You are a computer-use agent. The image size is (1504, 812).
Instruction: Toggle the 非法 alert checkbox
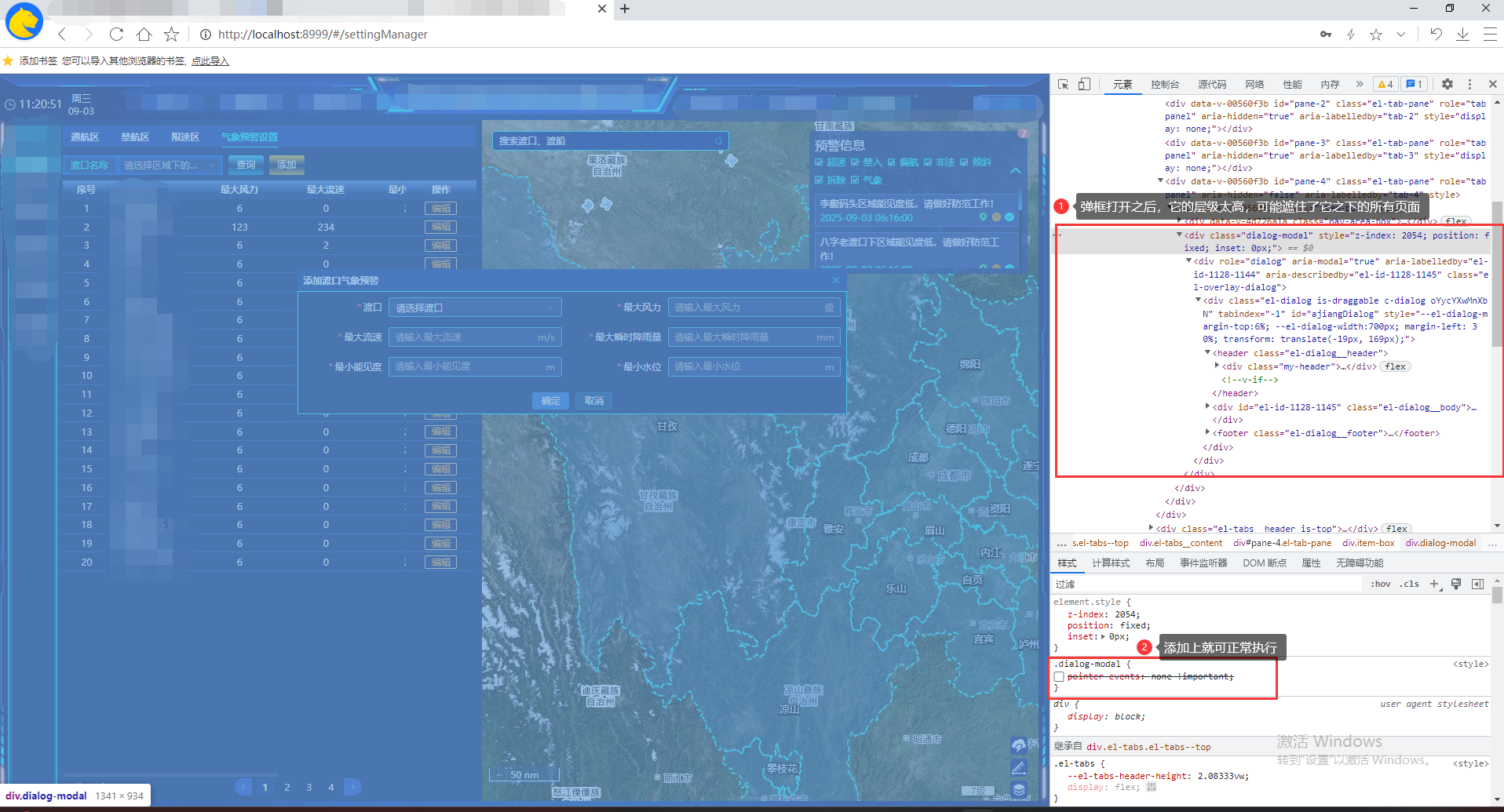(x=928, y=162)
